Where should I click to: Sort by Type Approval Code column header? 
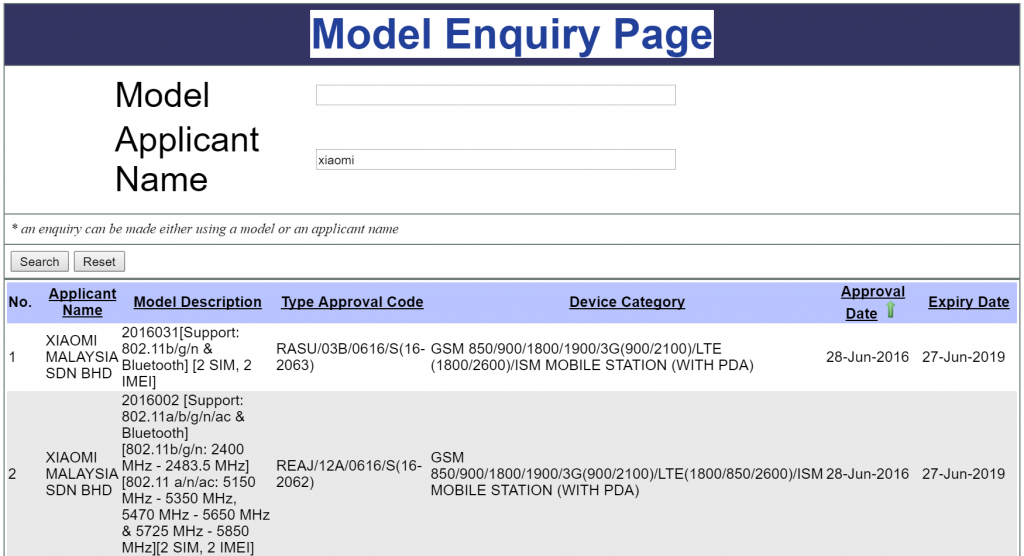point(352,302)
